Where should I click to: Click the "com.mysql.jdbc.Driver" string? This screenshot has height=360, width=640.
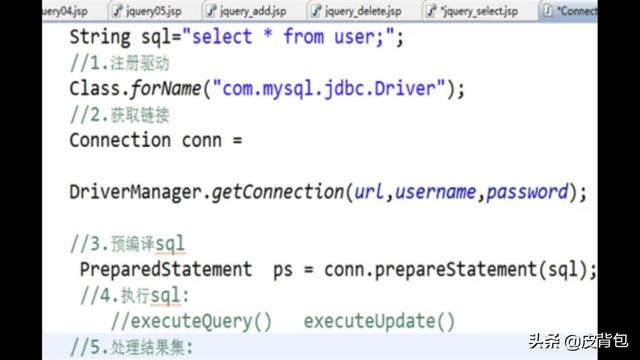[329, 89]
